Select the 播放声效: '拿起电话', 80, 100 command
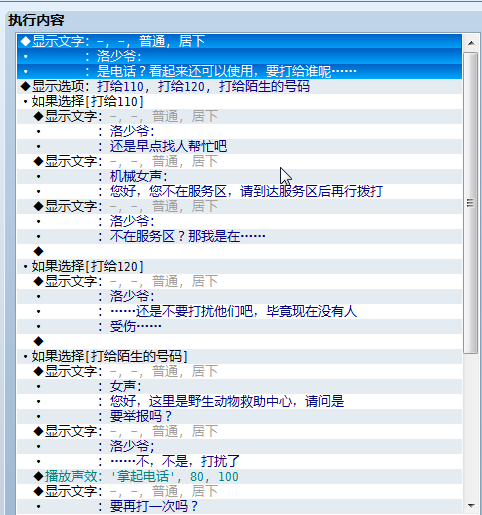The width and height of the screenshot is (482, 515). [x=239, y=476]
